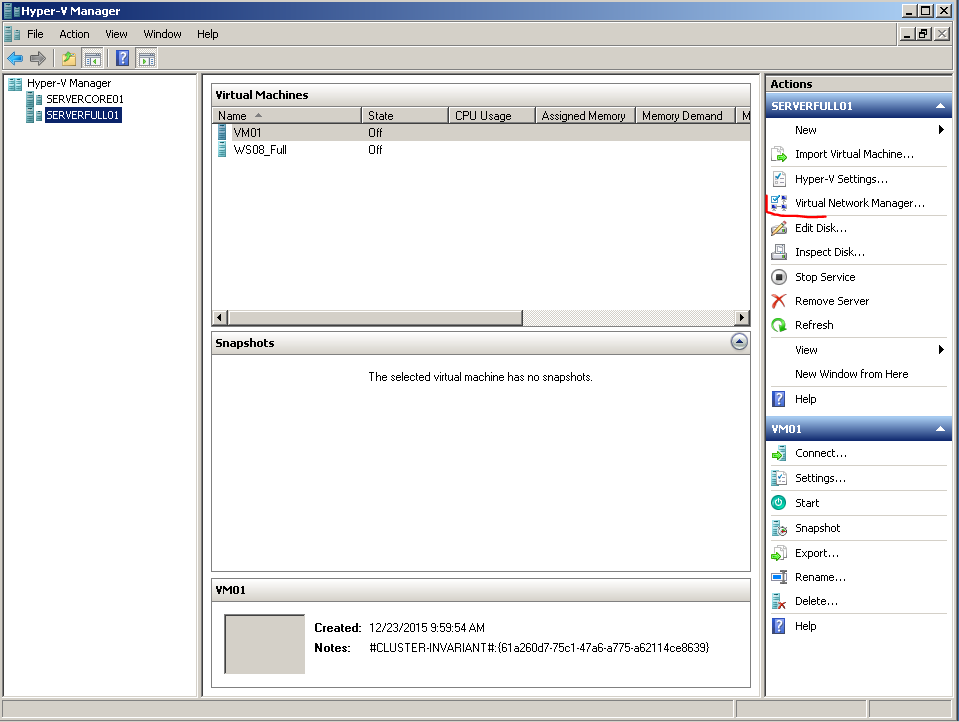Select SERVERFULL01 in the tree
The height and width of the screenshot is (722, 959).
coord(83,115)
